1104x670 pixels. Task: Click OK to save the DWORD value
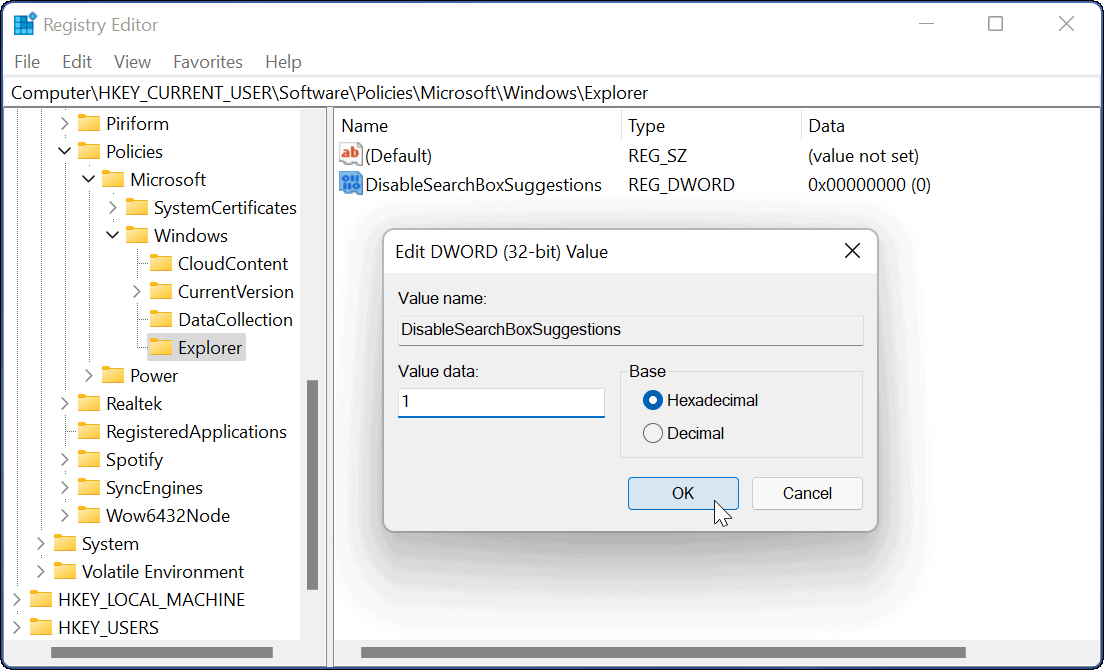click(683, 493)
